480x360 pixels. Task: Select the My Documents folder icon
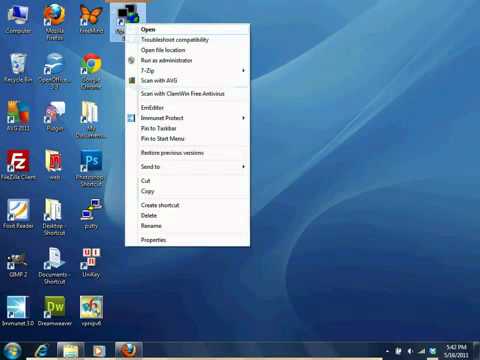point(91,119)
